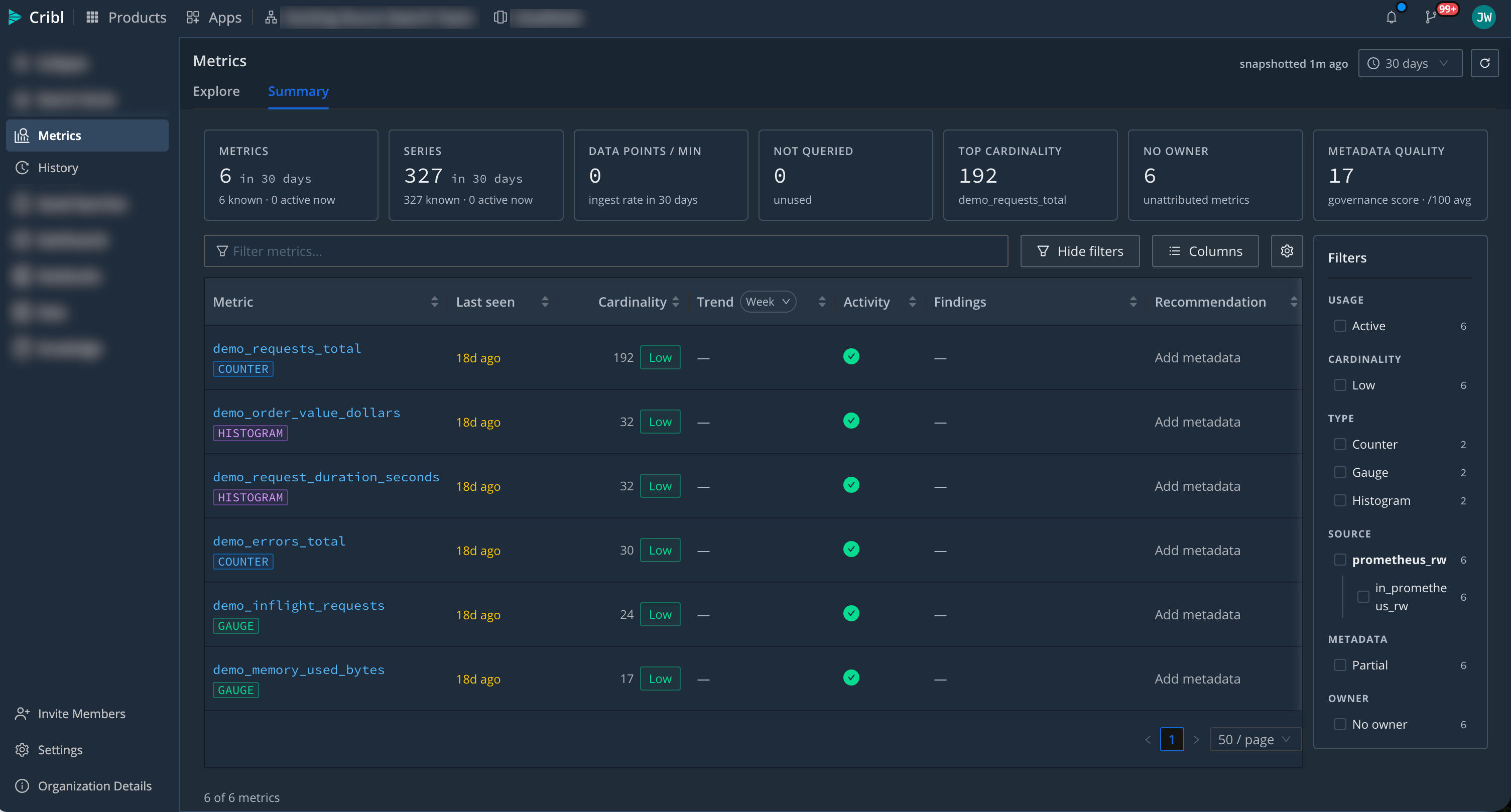The height and width of the screenshot is (812, 1511).
Task: Sort by Cardinality column sort icon
Action: point(676,302)
